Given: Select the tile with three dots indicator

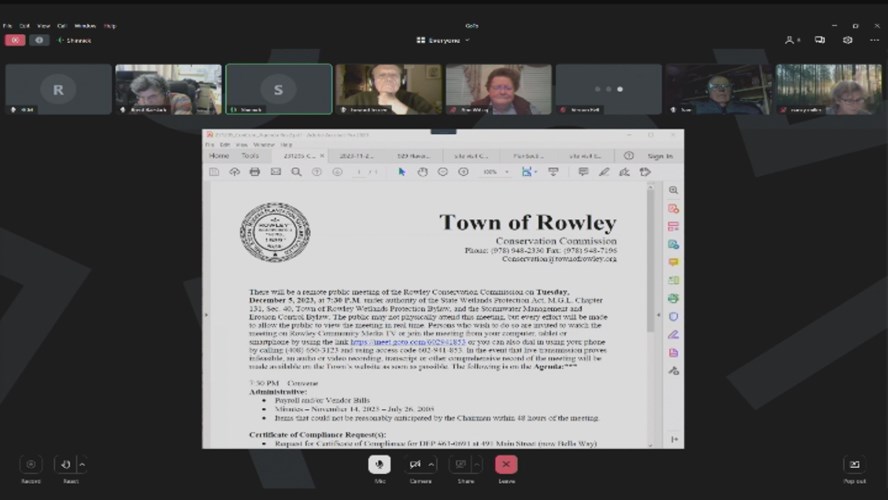Looking at the screenshot, I should pyautogui.click(x=608, y=89).
